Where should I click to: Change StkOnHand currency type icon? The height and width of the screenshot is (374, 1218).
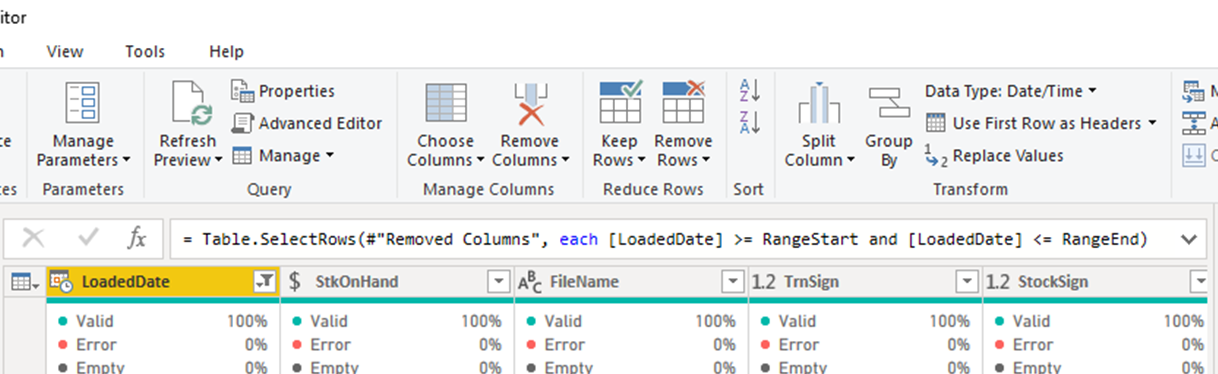[x=295, y=283]
